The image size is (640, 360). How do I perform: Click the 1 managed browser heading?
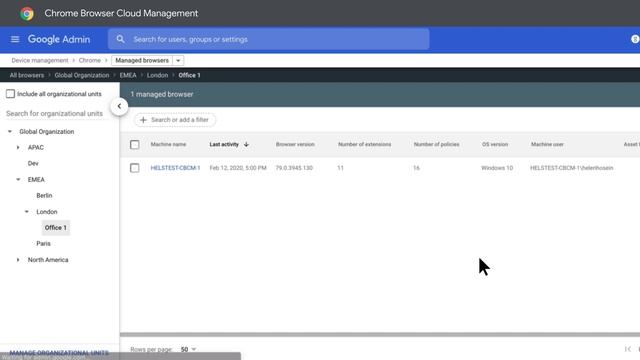[162, 94]
